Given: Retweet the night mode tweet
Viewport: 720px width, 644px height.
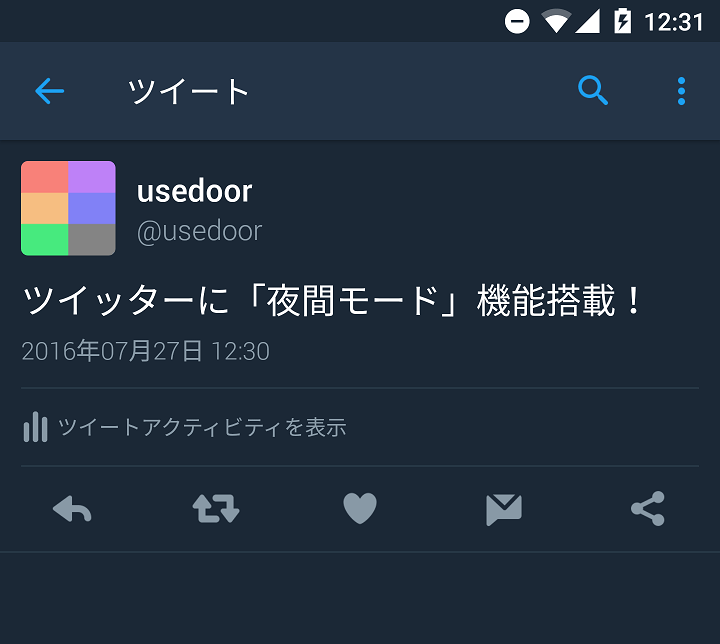Looking at the screenshot, I should point(216,508).
